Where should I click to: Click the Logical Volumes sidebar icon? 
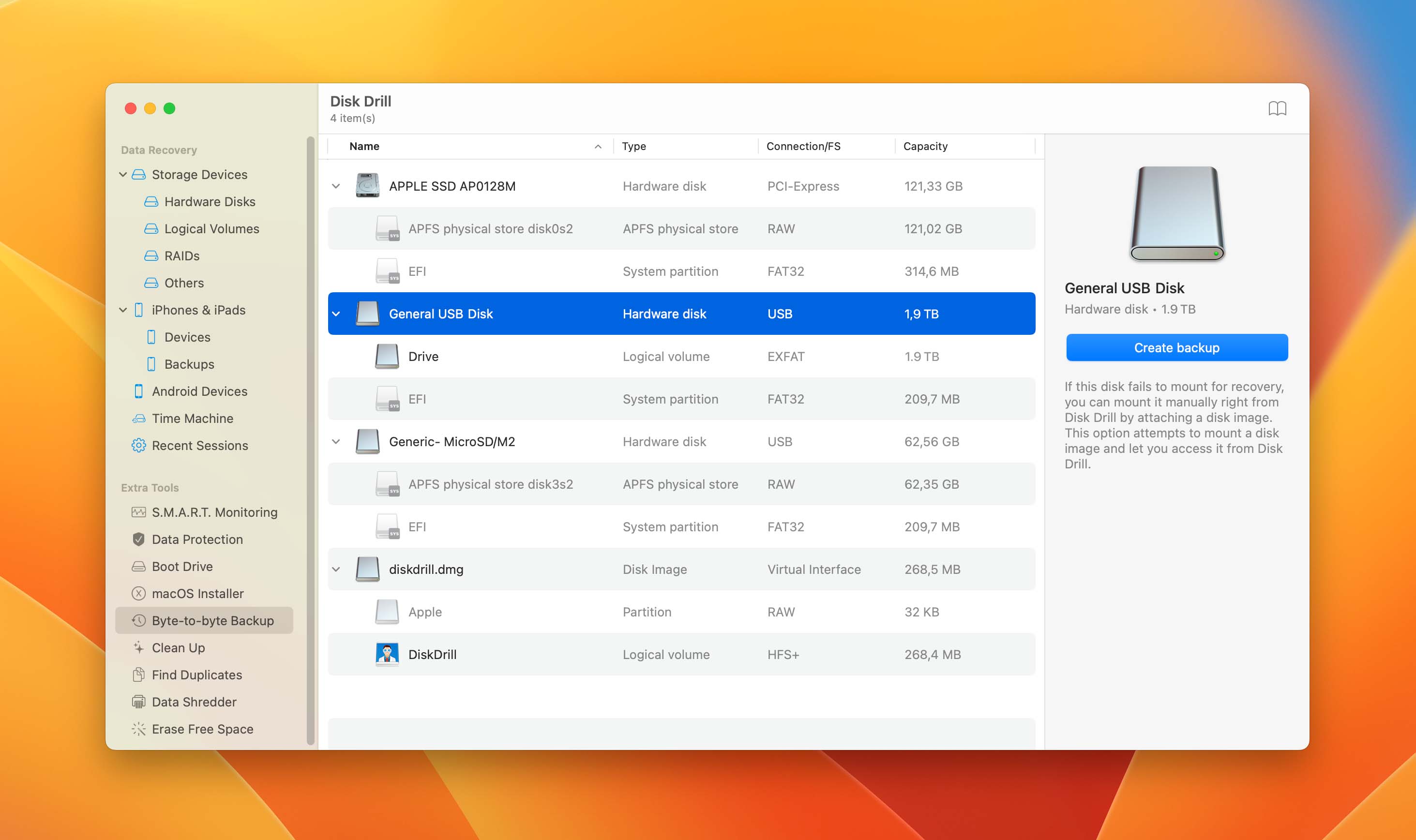point(151,229)
